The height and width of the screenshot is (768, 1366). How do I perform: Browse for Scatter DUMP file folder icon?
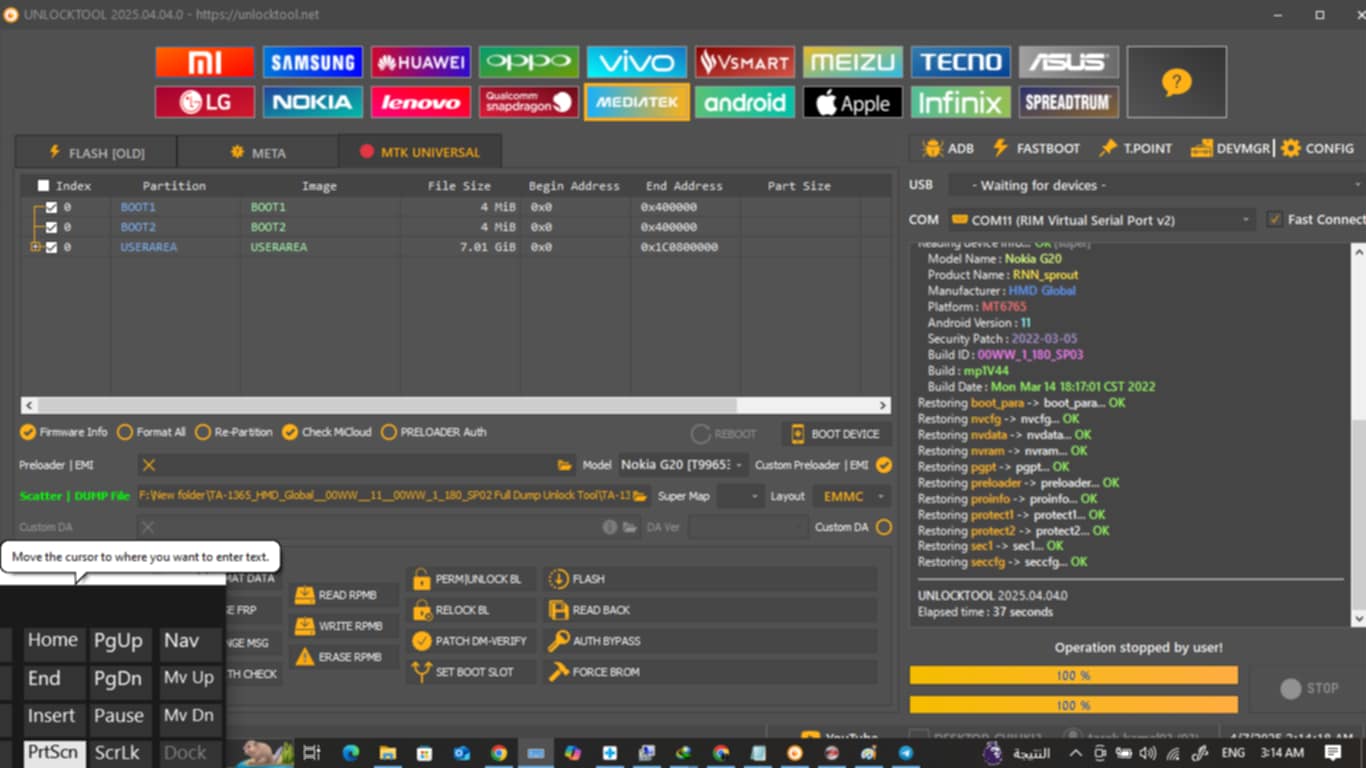641,496
